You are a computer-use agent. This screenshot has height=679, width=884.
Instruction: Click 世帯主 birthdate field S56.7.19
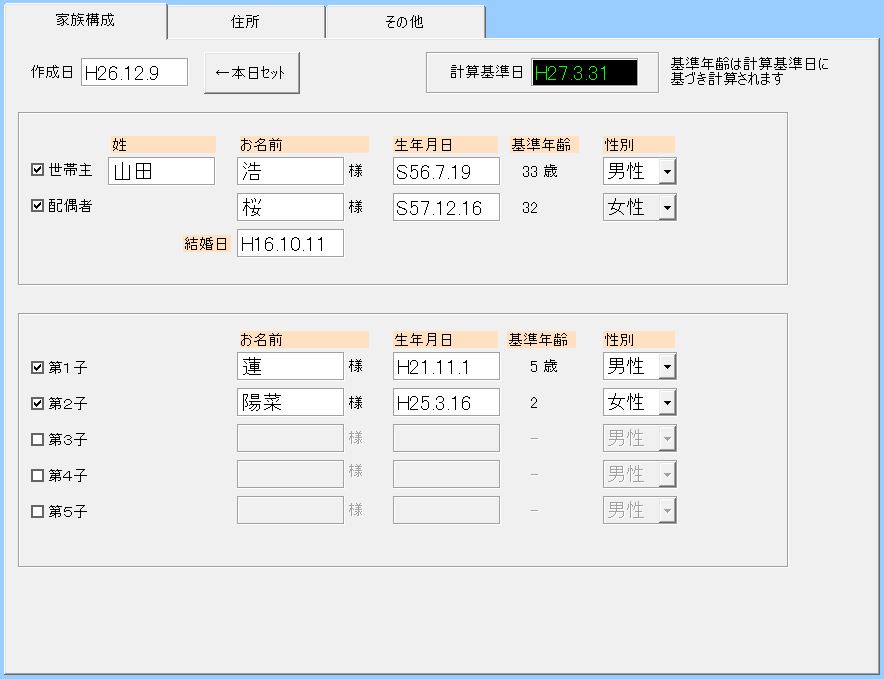pyautogui.click(x=446, y=171)
